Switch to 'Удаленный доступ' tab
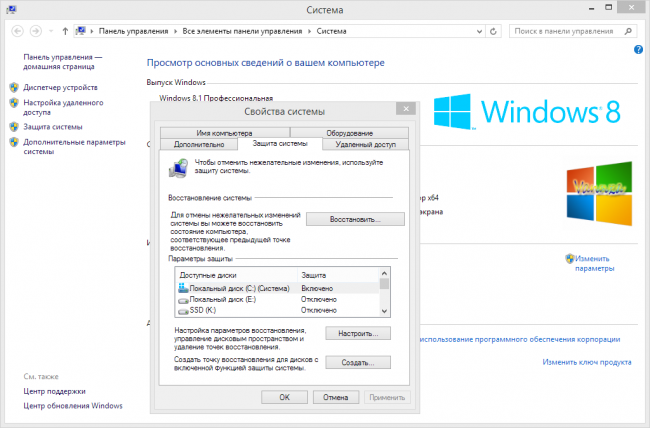This screenshot has width=650, height=428. tap(366, 144)
